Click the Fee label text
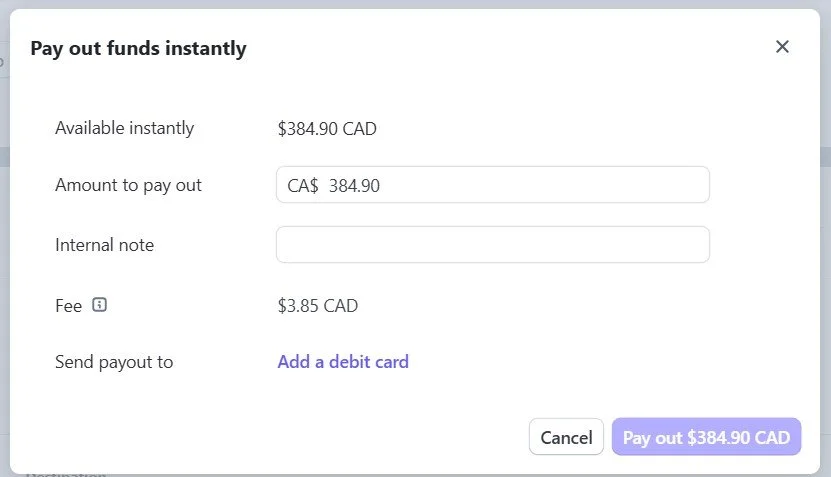Image resolution: width=831 pixels, height=477 pixels. click(x=68, y=306)
